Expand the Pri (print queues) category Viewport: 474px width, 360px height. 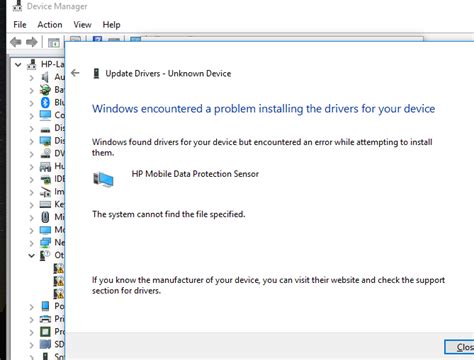31,320
